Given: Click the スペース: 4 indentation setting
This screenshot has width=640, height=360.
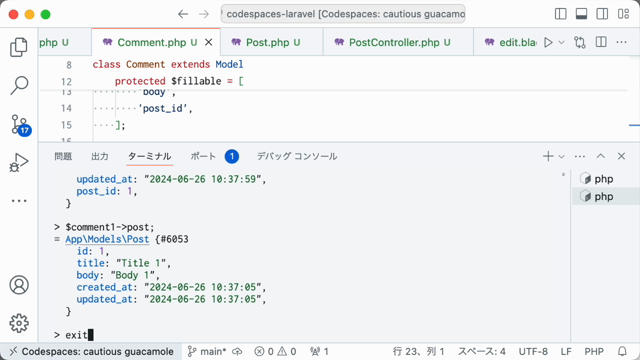Looking at the screenshot, I should pyautogui.click(x=482, y=351).
